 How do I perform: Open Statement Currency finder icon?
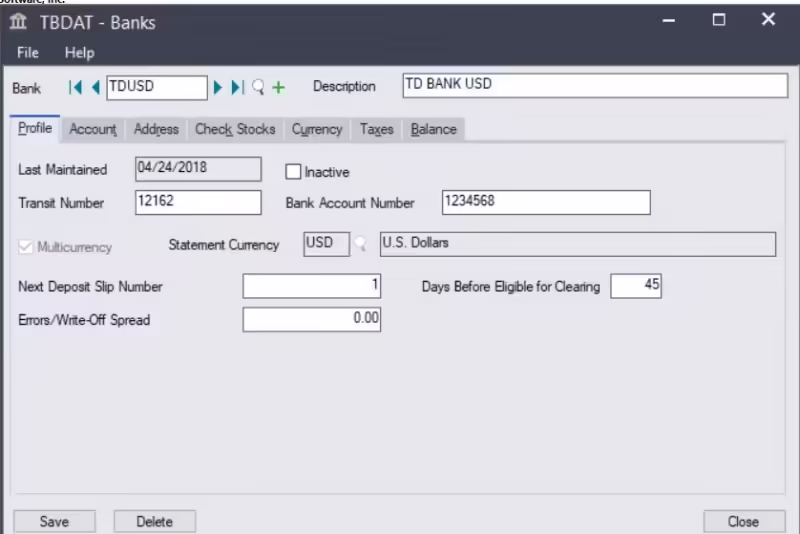(x=361, y=244)
